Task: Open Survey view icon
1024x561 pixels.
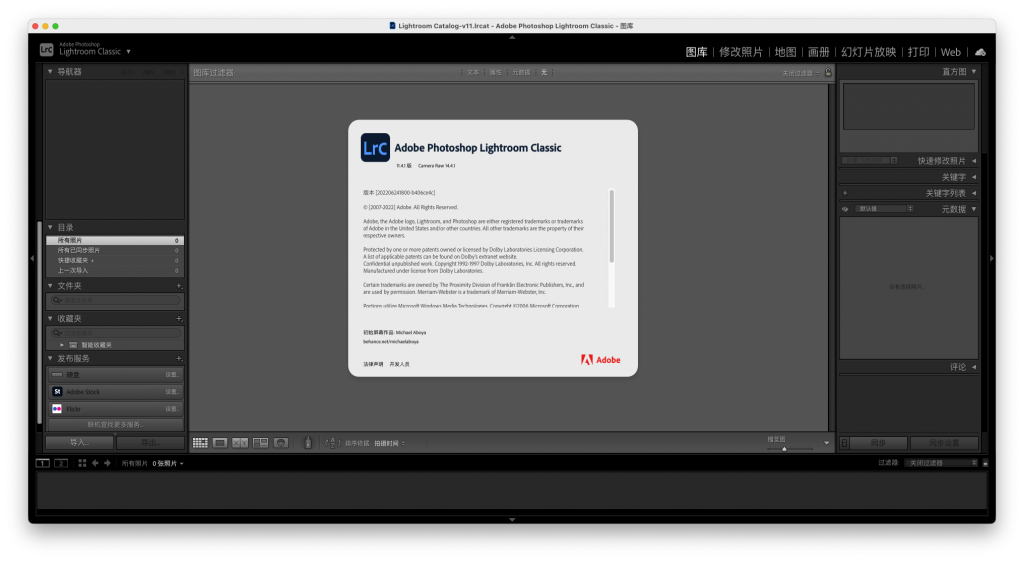Action: click(261, 443)
